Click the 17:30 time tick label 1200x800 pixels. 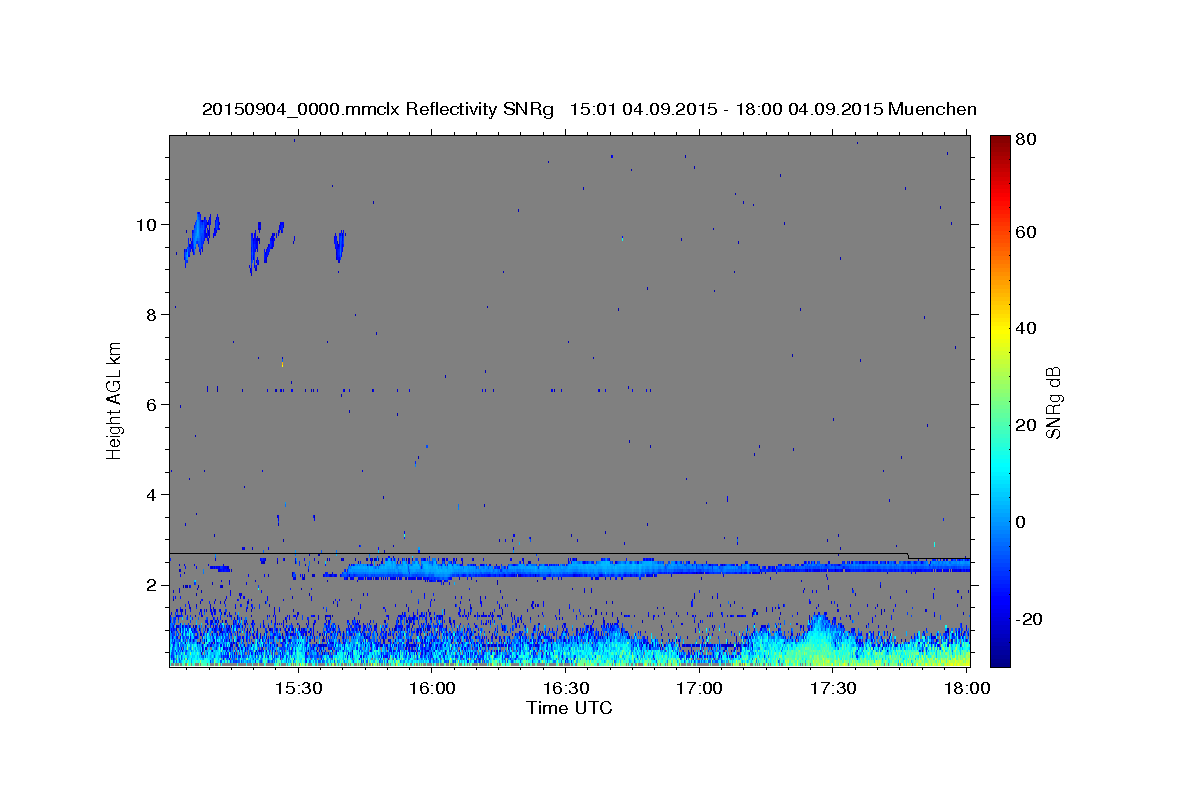(833, 688)
